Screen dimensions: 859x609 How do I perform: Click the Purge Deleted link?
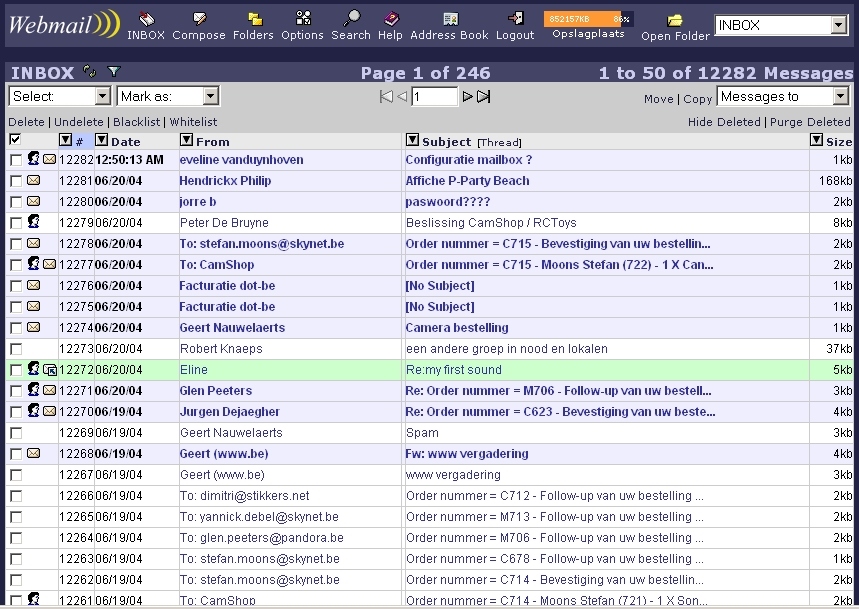[x=811, y=122]
